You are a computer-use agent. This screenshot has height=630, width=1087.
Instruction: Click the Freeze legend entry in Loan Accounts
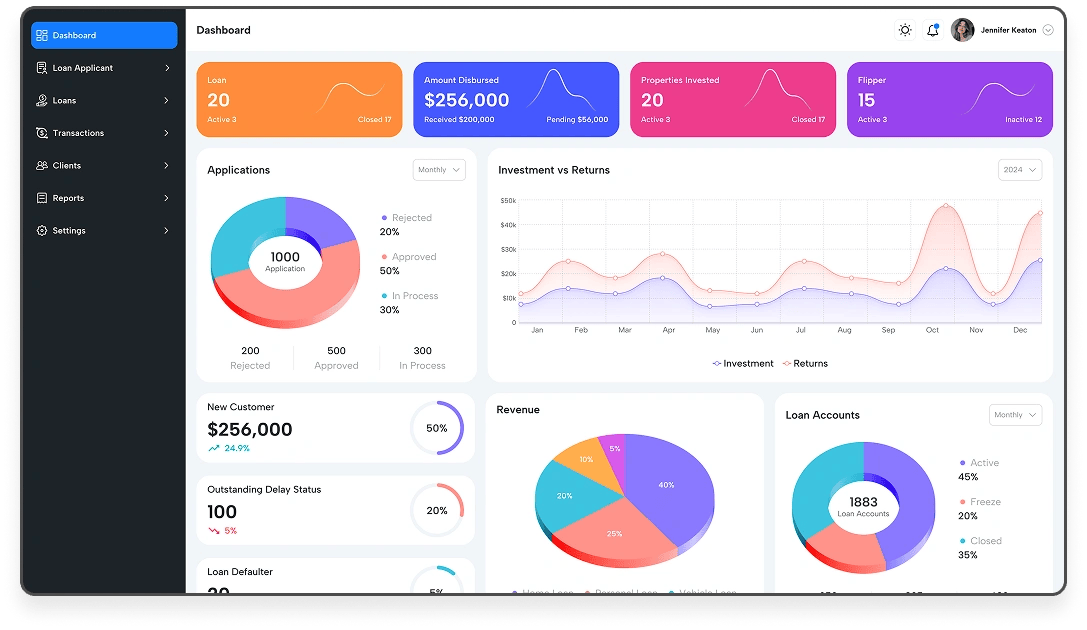(980, 502)
